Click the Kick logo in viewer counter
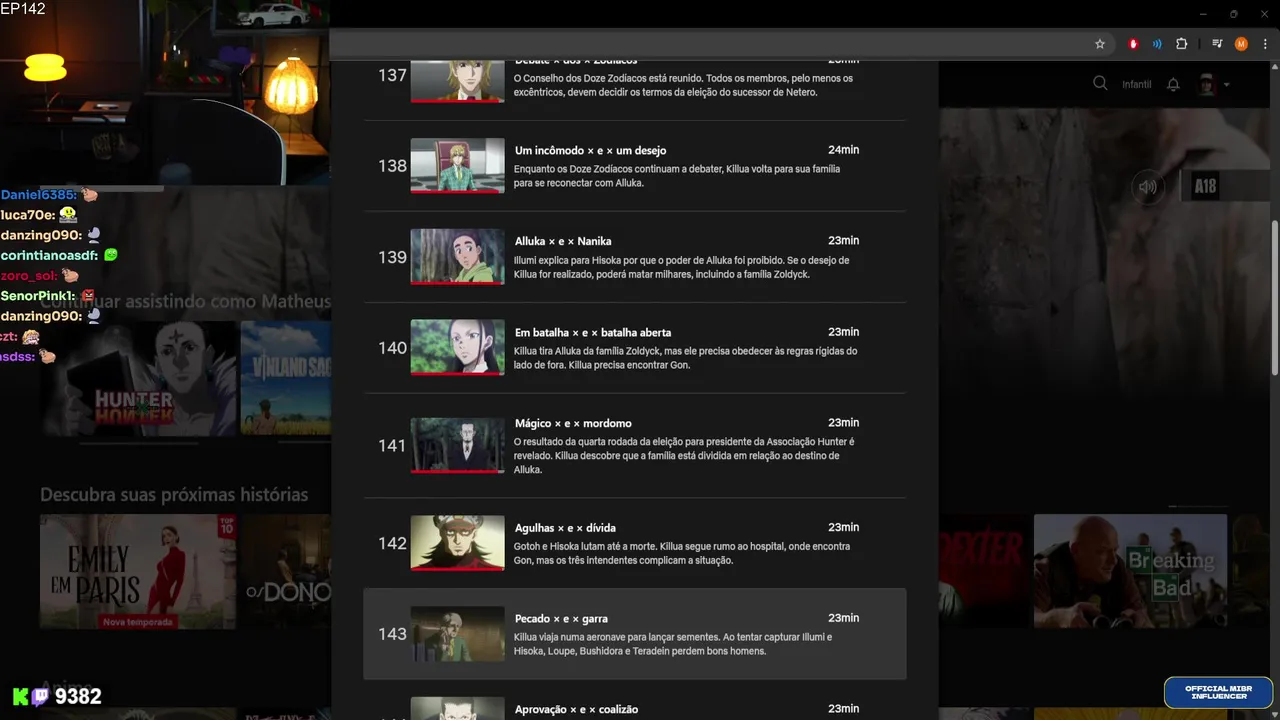1280x720 pixels. point(21,696)
